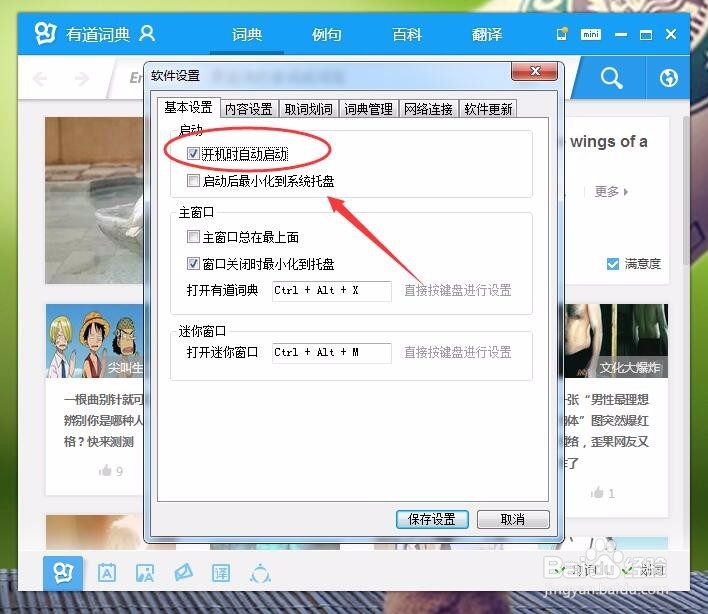Uncheck 窗口关闭时最小化到托盘 checkbox
Image resolution: width=708 pixels, height=614 pixels.
[x=193, y=263]
